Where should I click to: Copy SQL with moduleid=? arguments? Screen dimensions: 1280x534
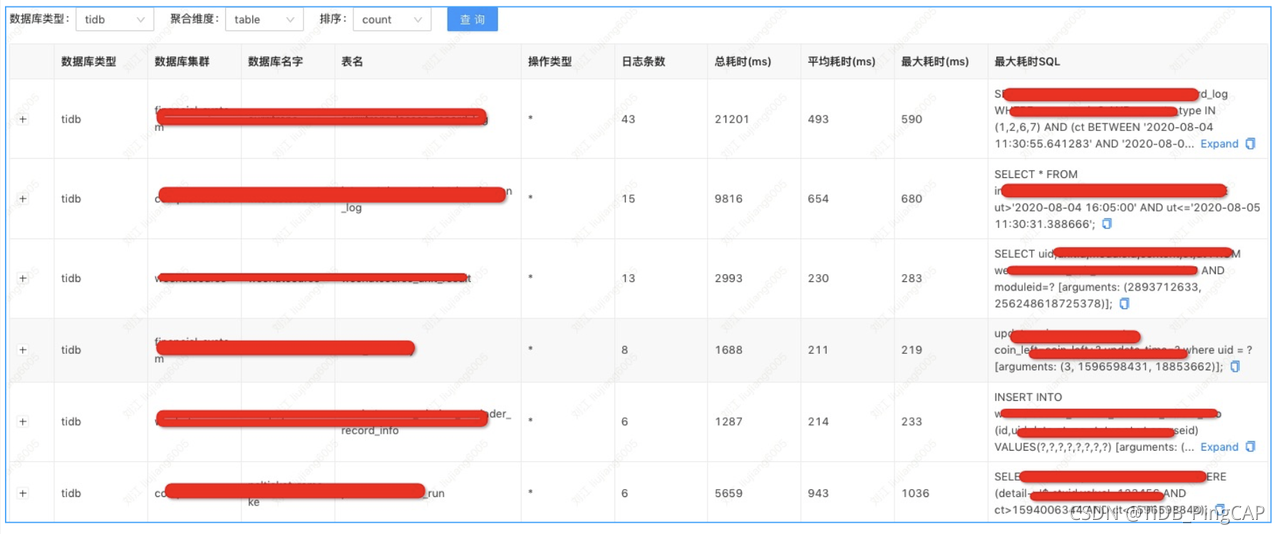pyautogui.click(x=1125, y=304)
